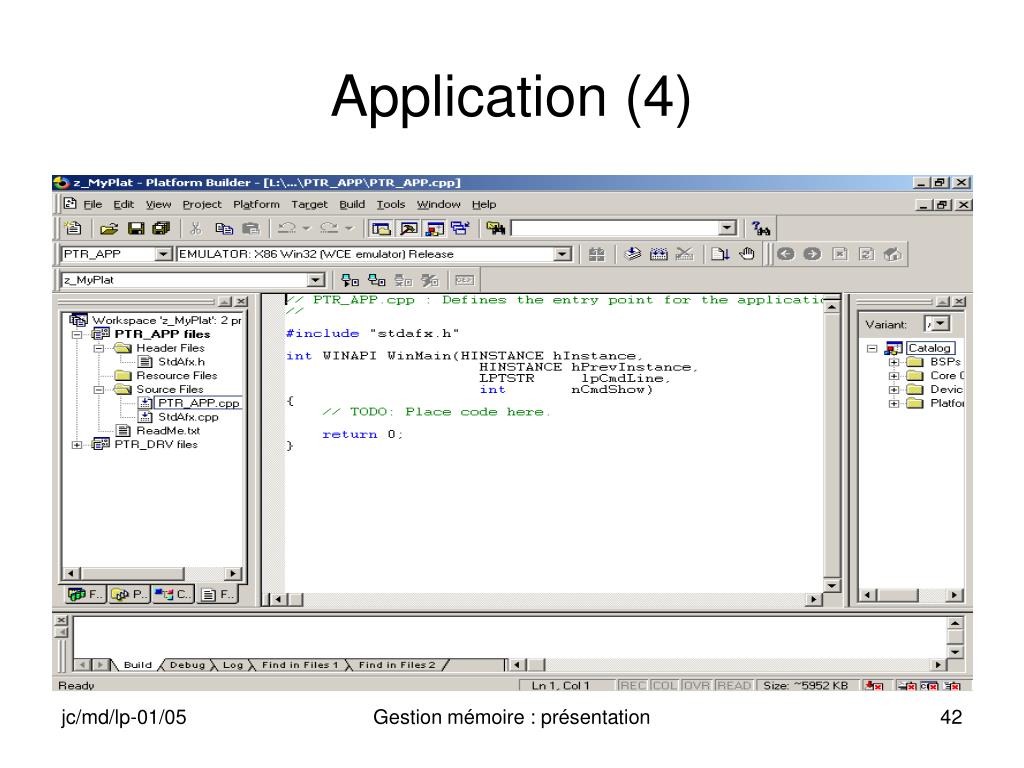Expand the BSPs catalog folder
The width and height of the screenshot is (1024, 768).
point(894,362)
